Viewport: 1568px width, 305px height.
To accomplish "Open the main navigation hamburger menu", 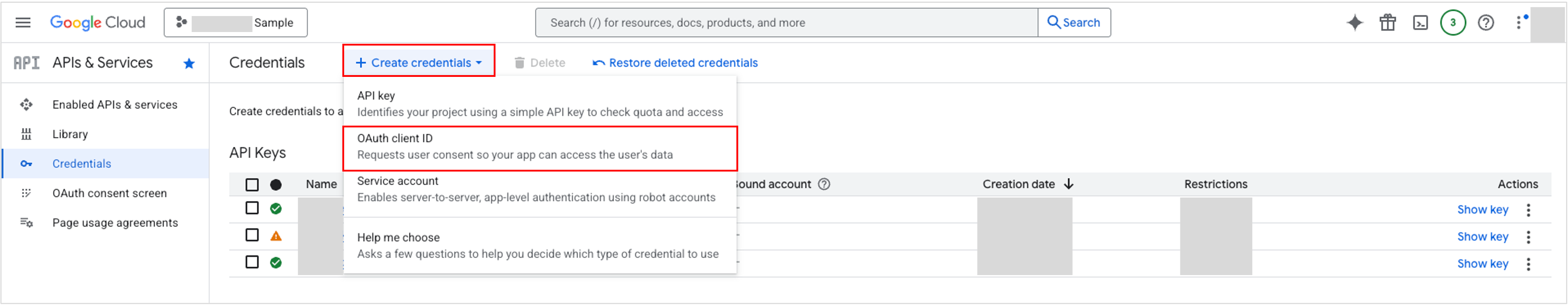I will click(23, 22).
